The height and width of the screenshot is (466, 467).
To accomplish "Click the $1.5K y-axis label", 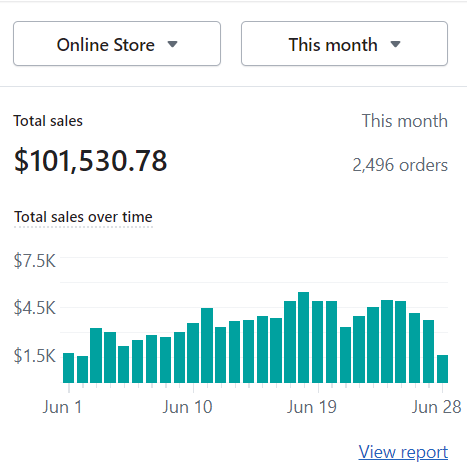I will coord(35,356).
